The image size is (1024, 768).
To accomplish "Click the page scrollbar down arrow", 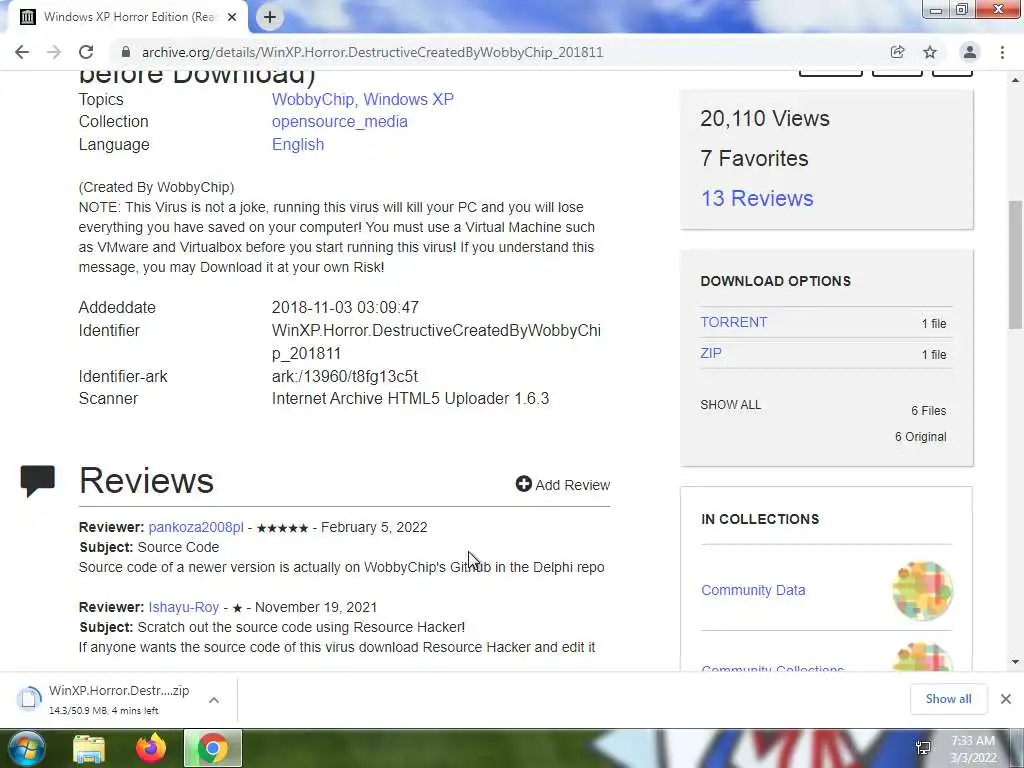I will click(1016, 662).
